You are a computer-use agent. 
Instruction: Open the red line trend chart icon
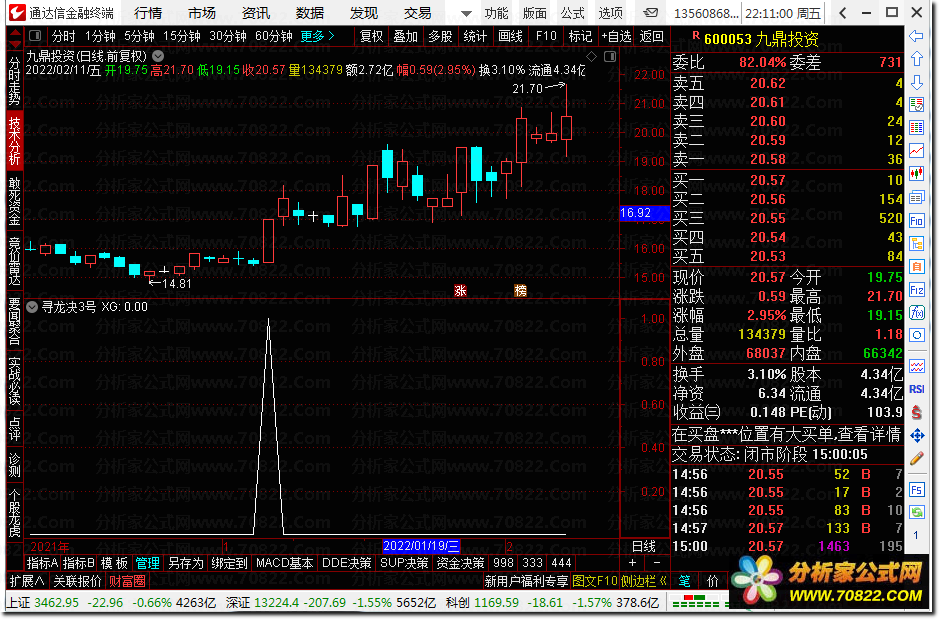(x=916, y=151)
